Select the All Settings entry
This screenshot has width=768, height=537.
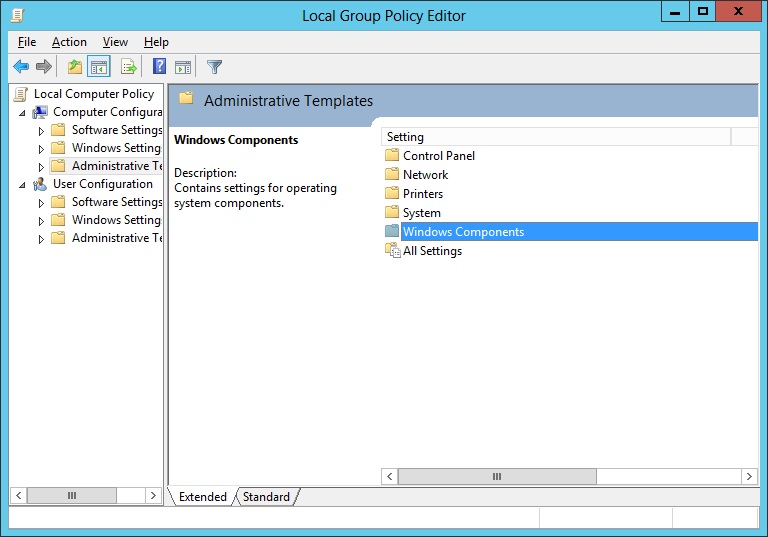(x=432, y=250)
